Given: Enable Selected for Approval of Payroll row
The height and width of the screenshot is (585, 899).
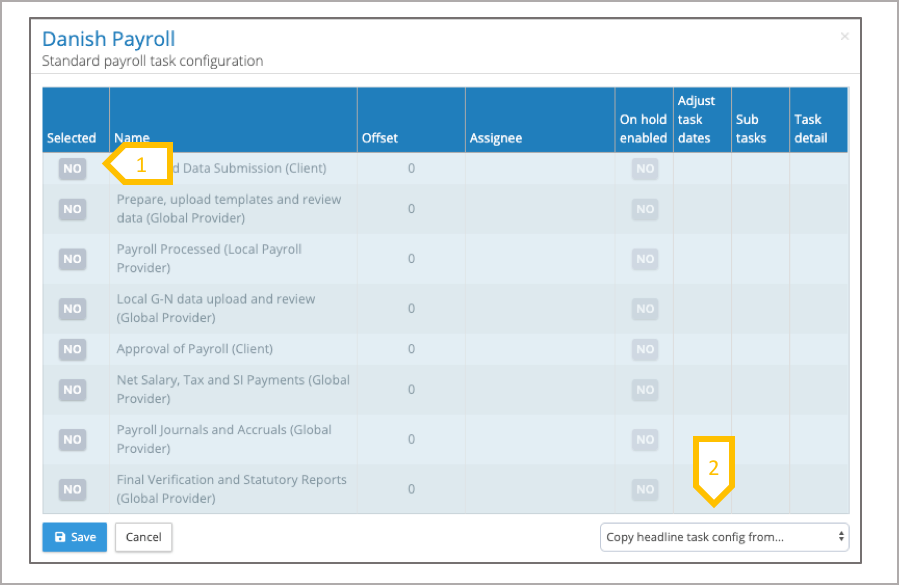Looking at the screenshot, I should 72,349.
